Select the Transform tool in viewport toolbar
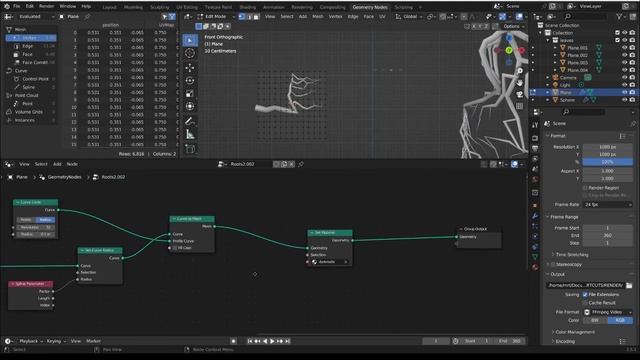The height and width of the screenshot is (360, 640). click(x=190, y=107)
